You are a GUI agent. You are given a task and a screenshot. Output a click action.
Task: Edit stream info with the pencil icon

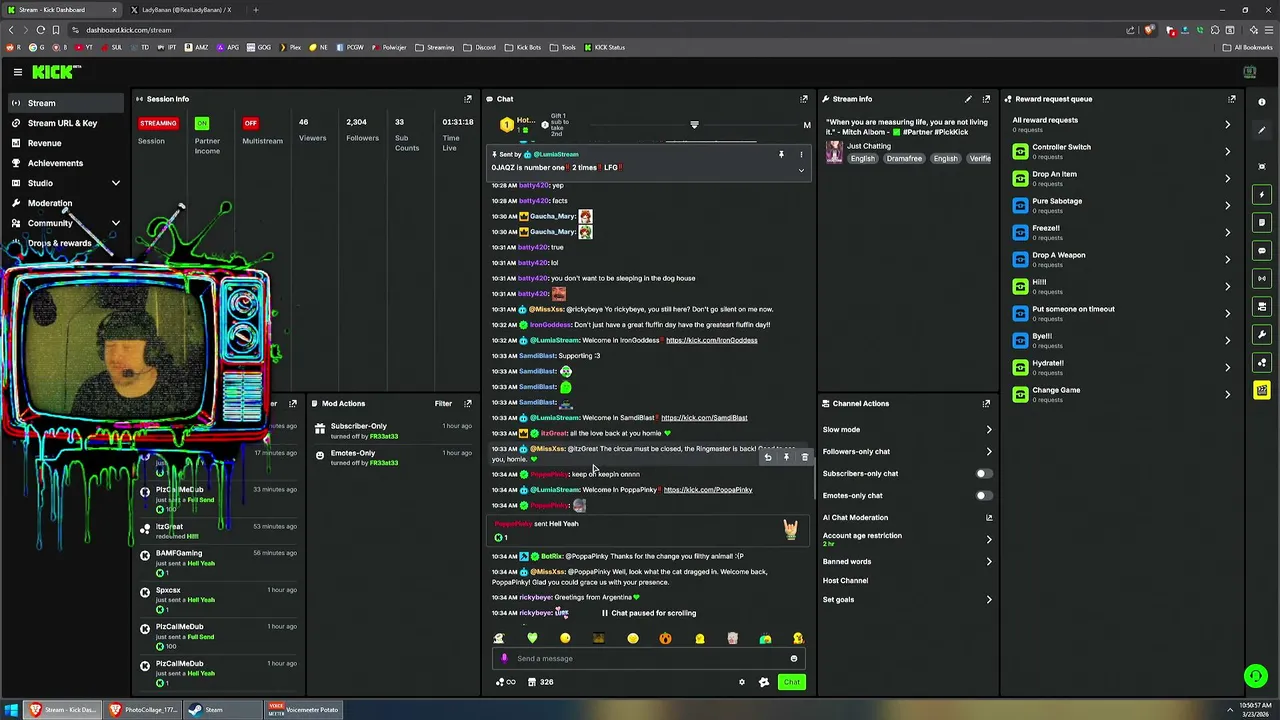coord(968,99)
